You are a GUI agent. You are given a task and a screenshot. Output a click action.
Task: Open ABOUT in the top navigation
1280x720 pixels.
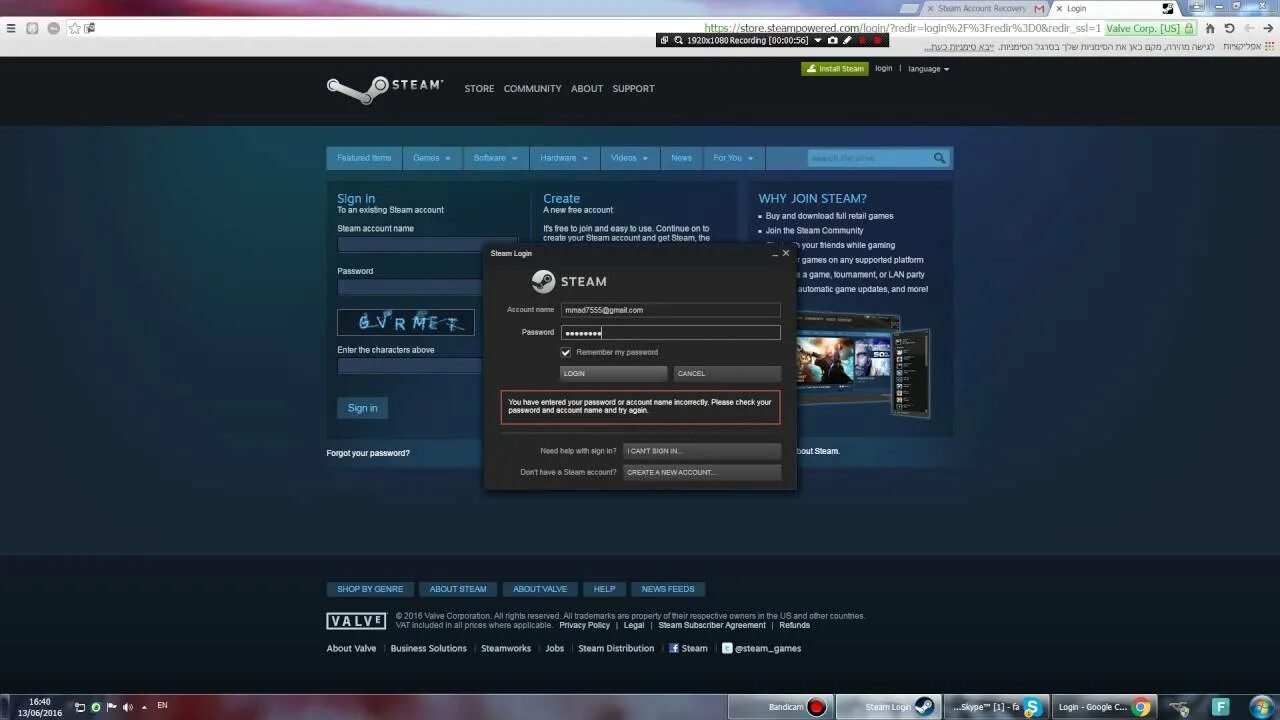587,89
